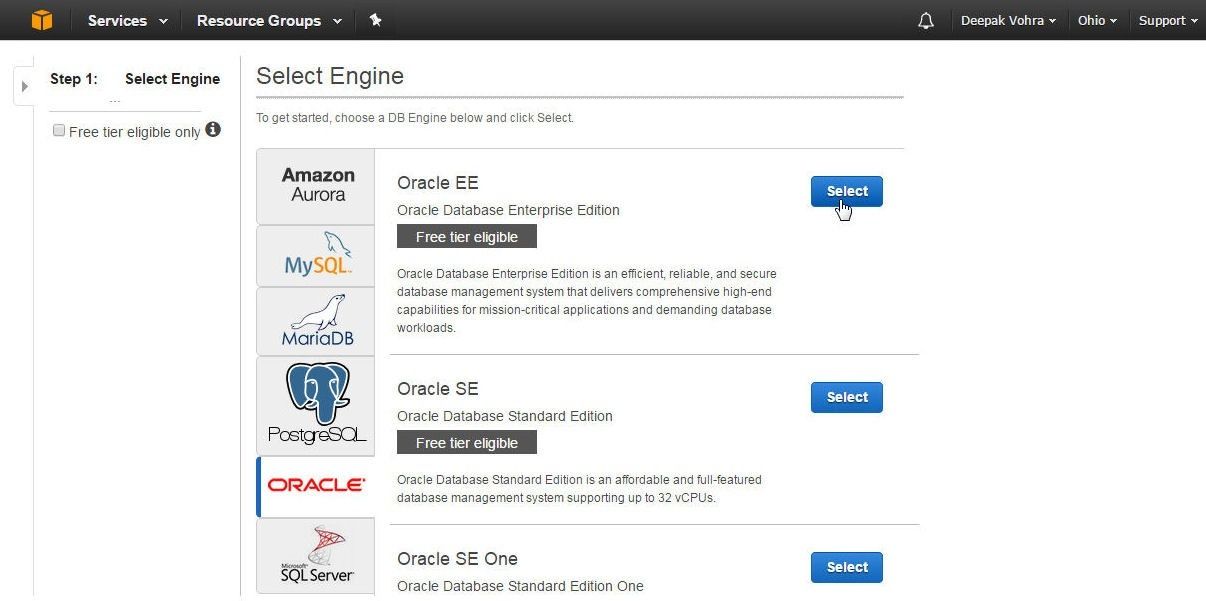Open the Services dropdown menu
This screenshot has width=1206, height=601.
coord(125,20)
